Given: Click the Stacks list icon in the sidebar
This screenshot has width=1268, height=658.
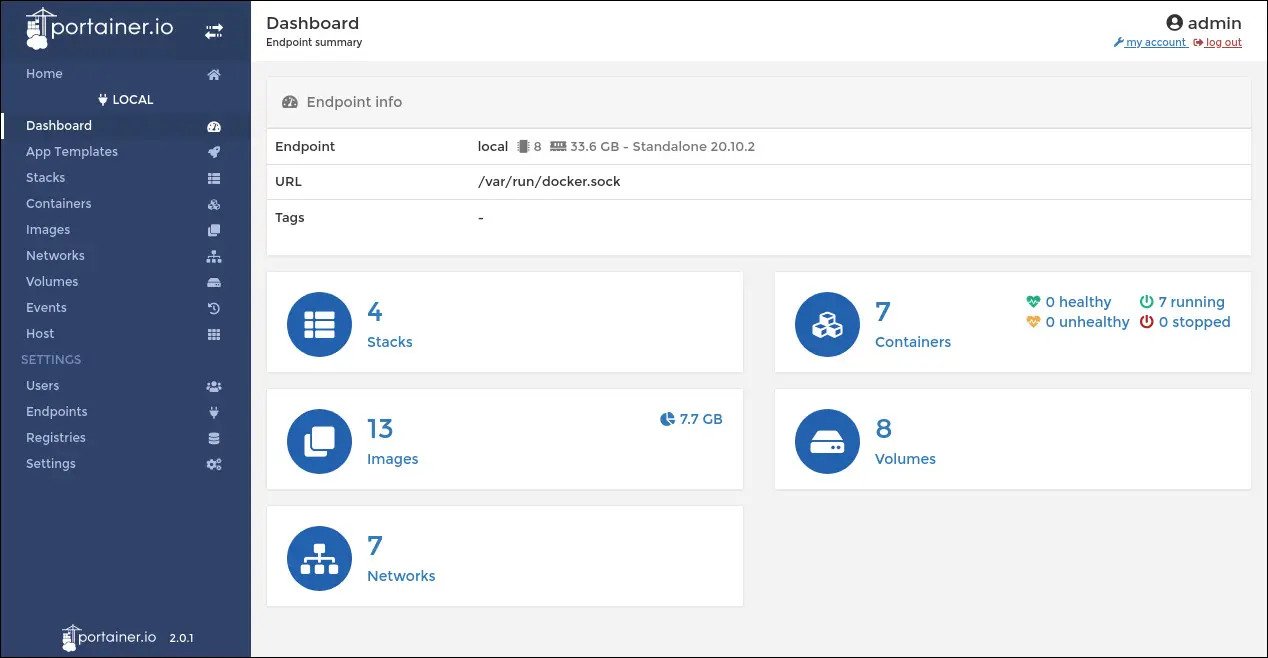Looking at the screenshot, I should (x=214, y=178).
